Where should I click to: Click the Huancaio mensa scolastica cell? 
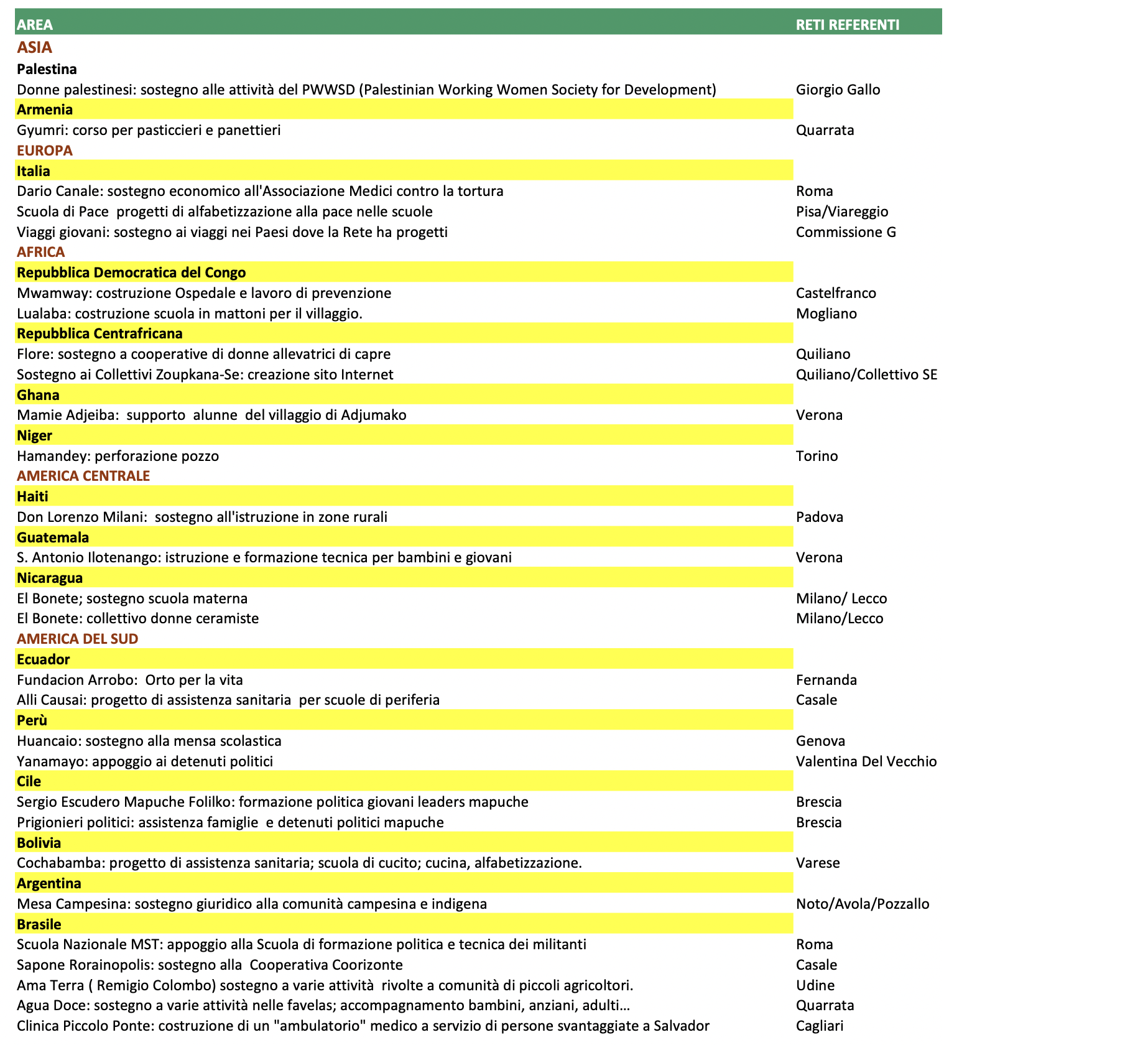click(x=149, y=741)
